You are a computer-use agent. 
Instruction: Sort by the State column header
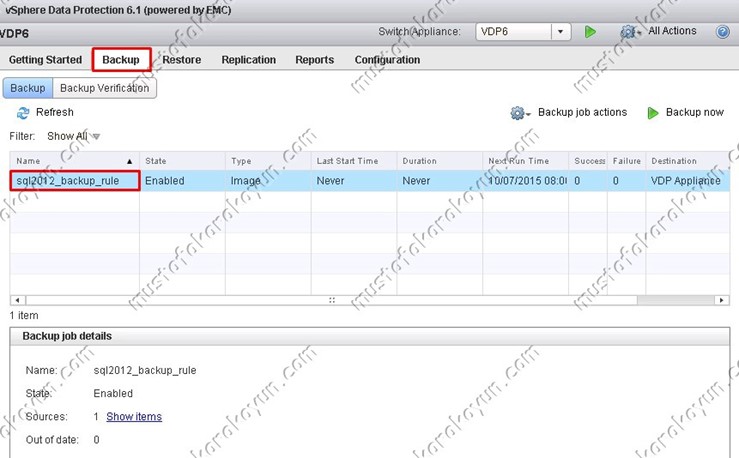(x=182, y=161)
